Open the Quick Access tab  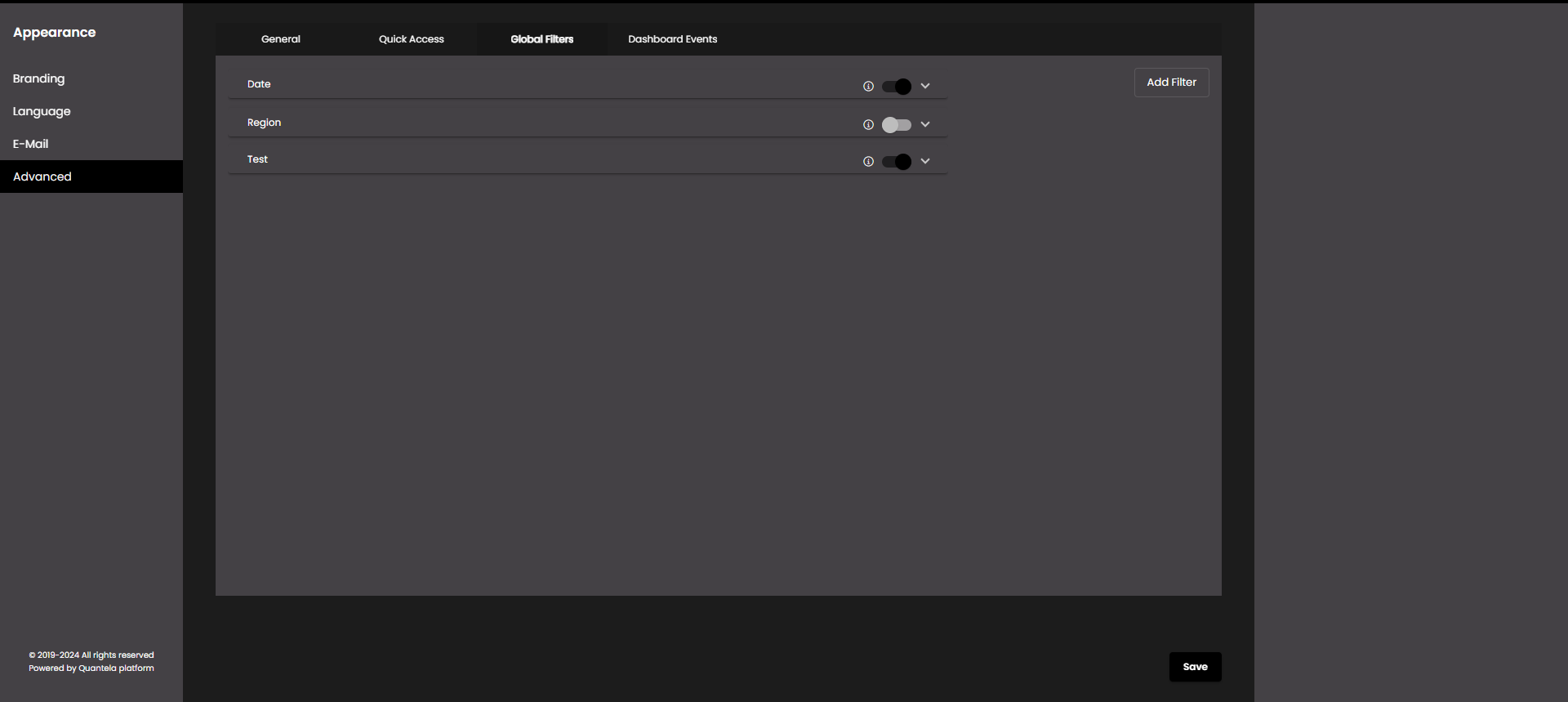tap(412, 39)
